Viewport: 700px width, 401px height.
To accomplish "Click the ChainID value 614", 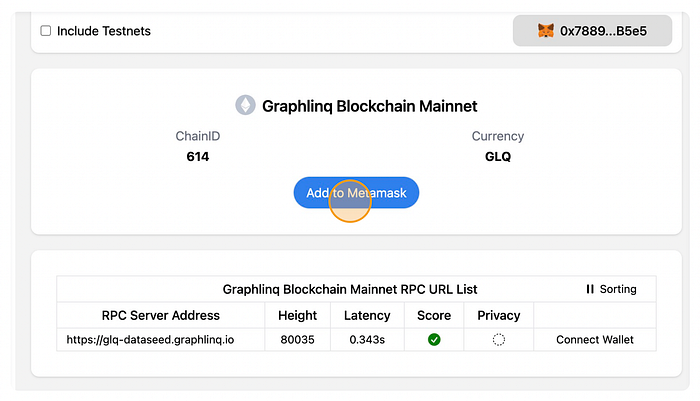I will coord(198,157).
